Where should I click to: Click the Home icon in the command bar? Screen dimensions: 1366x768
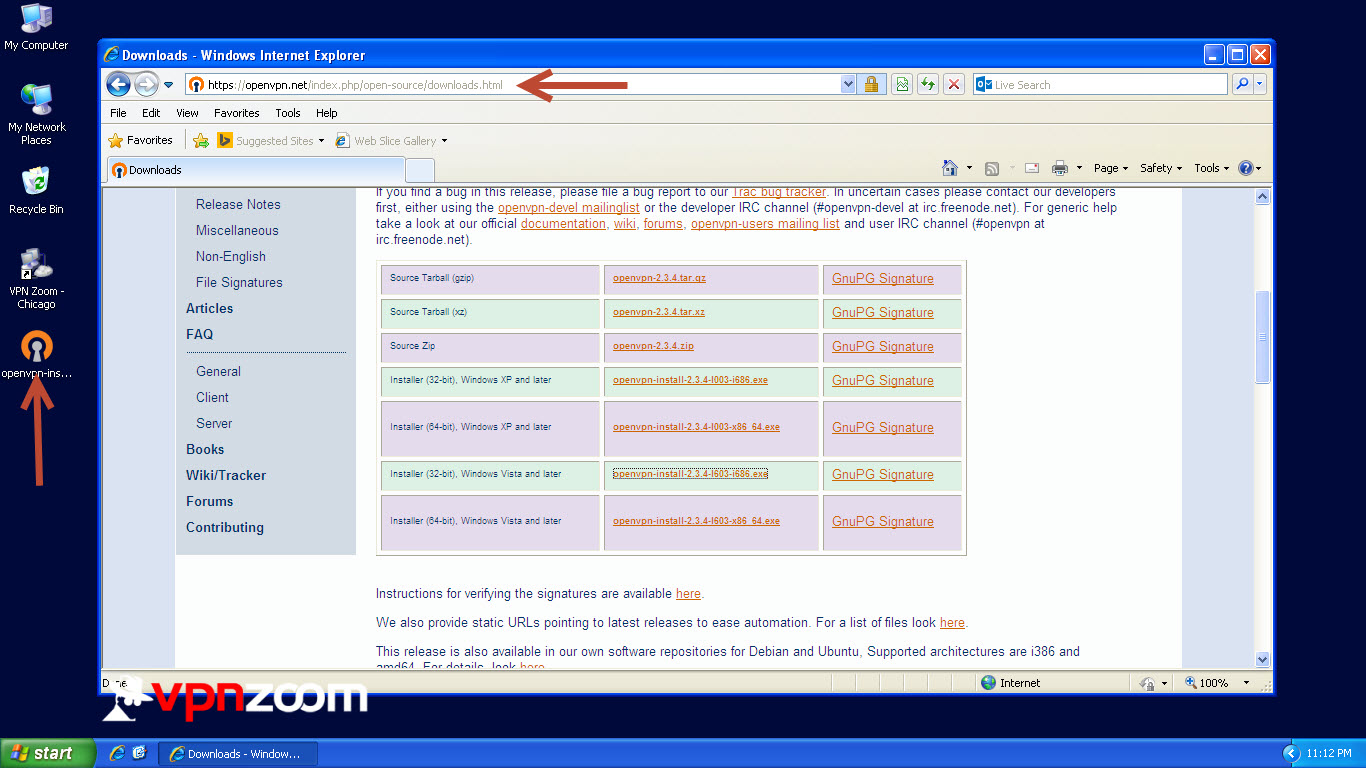tap(951, 168)
